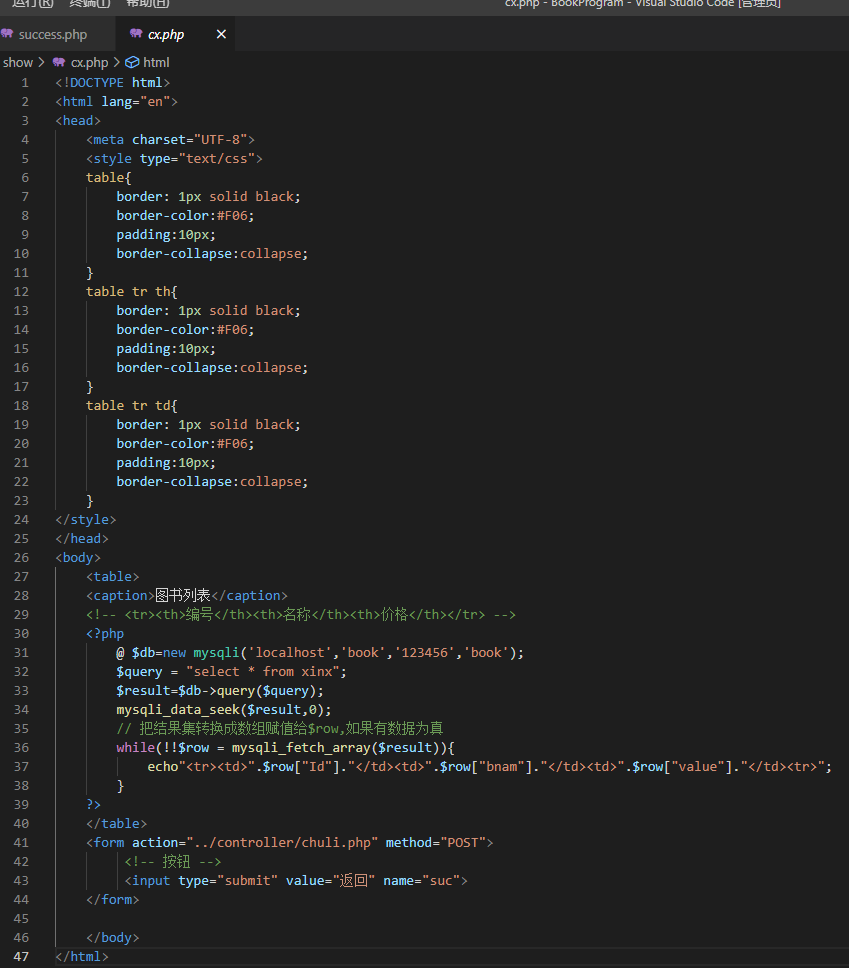Click the "DOCTYPE" keyword on line 1

[x=96, y=83]
